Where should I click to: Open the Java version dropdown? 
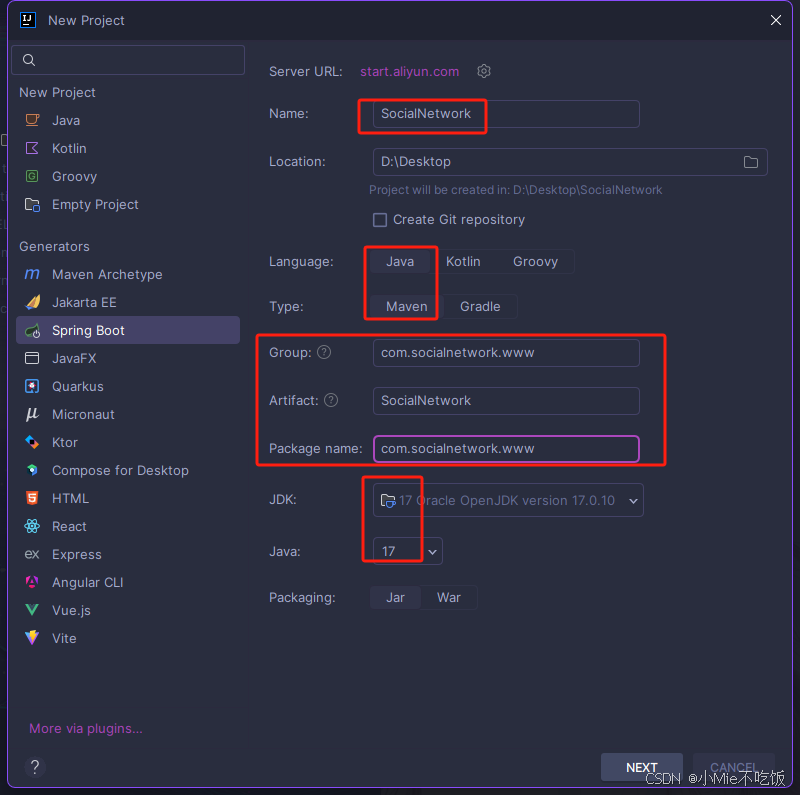tap(408, 551)
